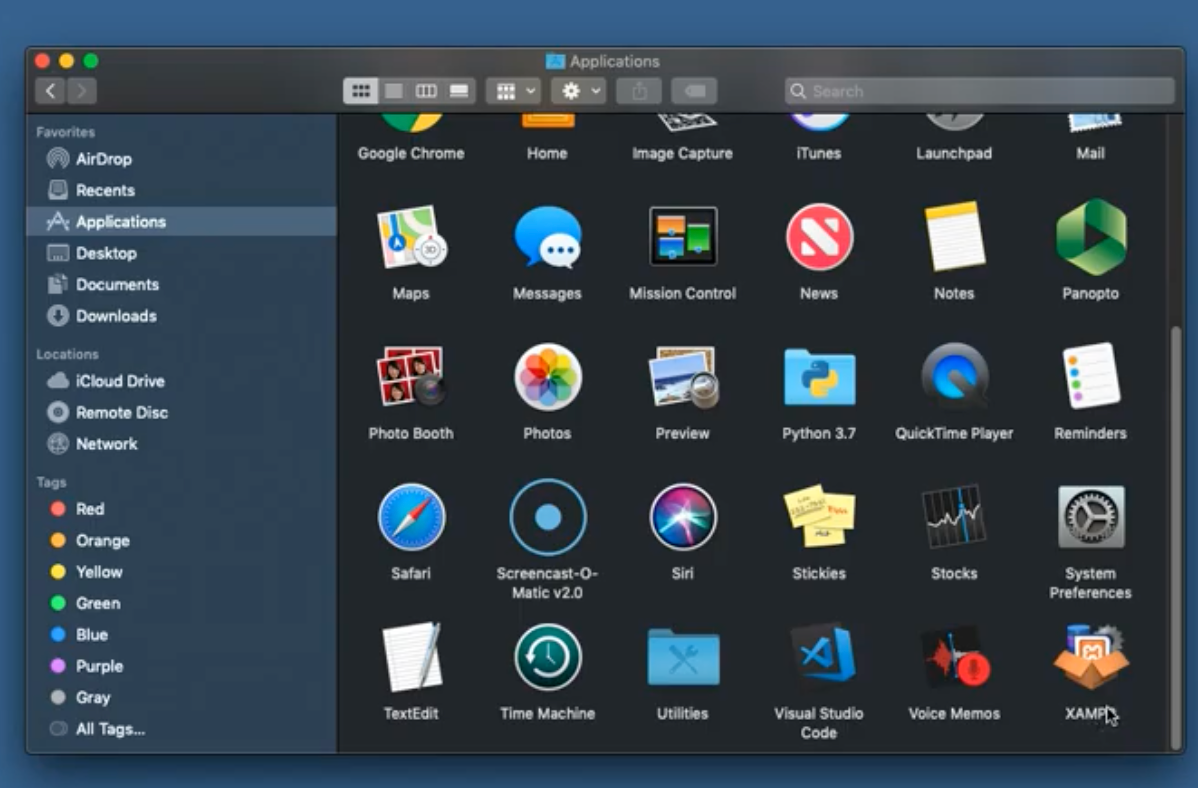Go to Desktop in the sidebar
1198x788 pixels.
pyautogui.click(x=182, y=253)
